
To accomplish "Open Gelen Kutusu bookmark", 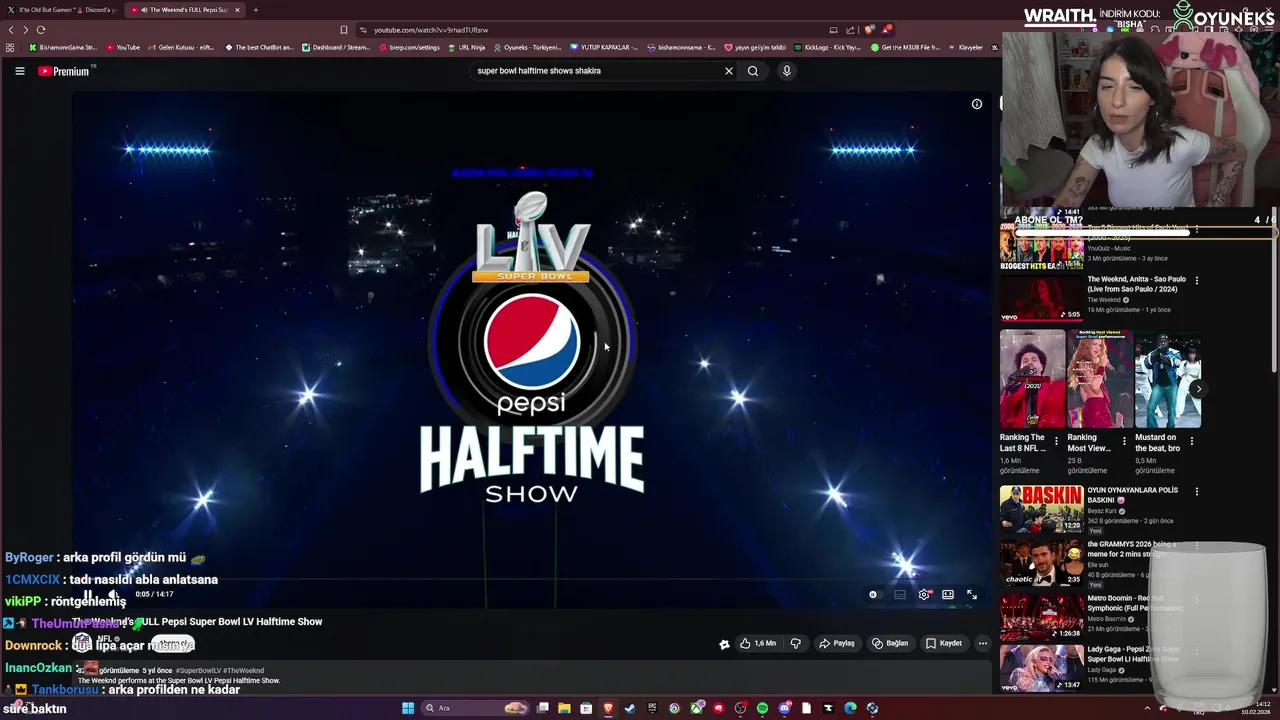I will [x=182, y=47].
